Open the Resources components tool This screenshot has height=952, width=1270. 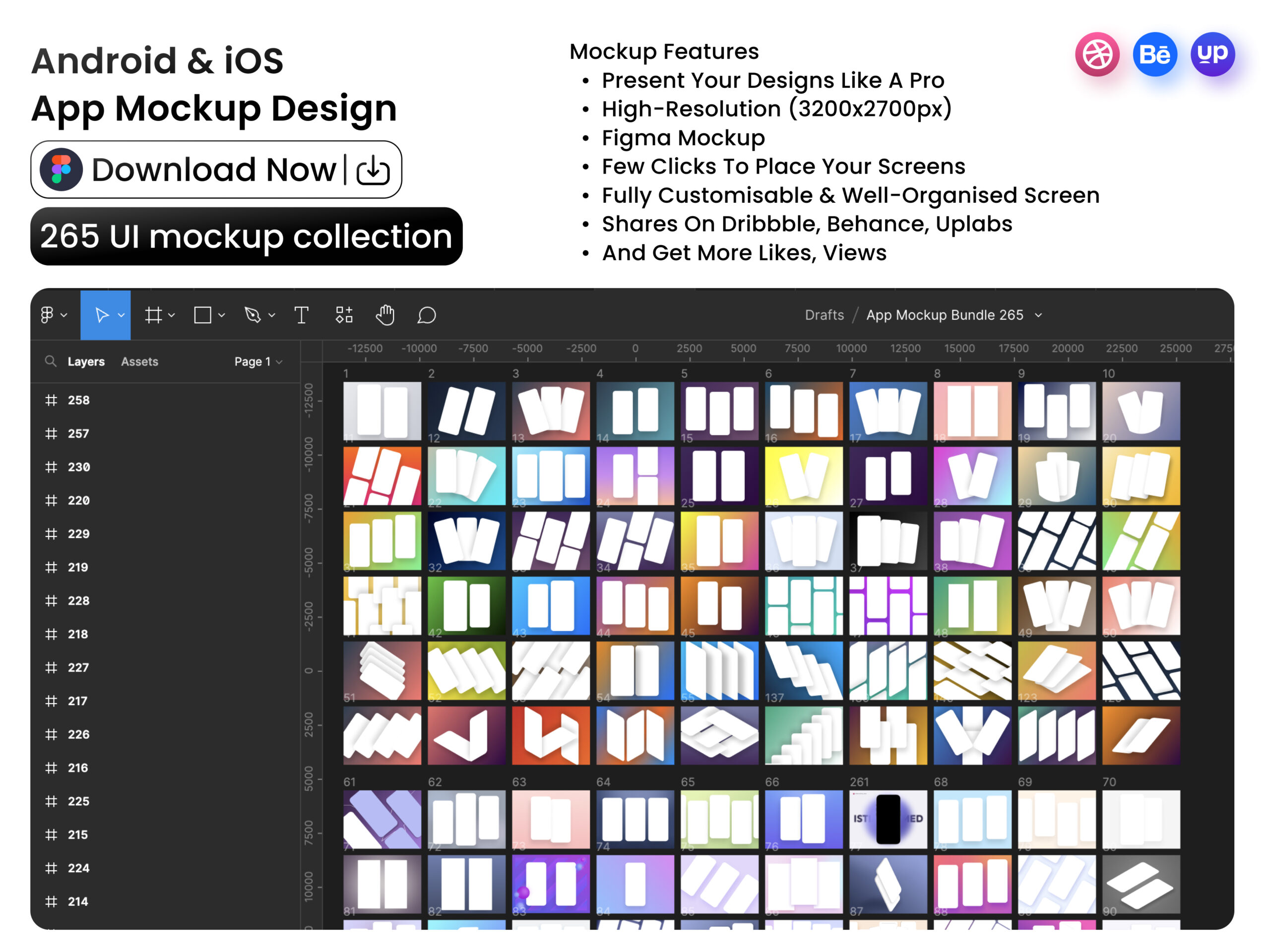coord(344,315)
